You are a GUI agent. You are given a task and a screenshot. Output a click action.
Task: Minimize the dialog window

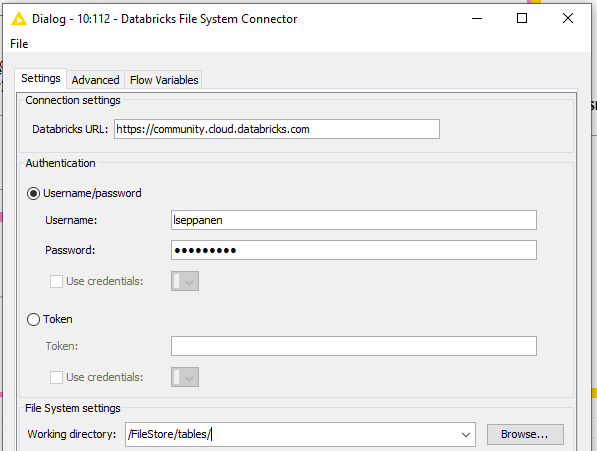coord(477,18)
